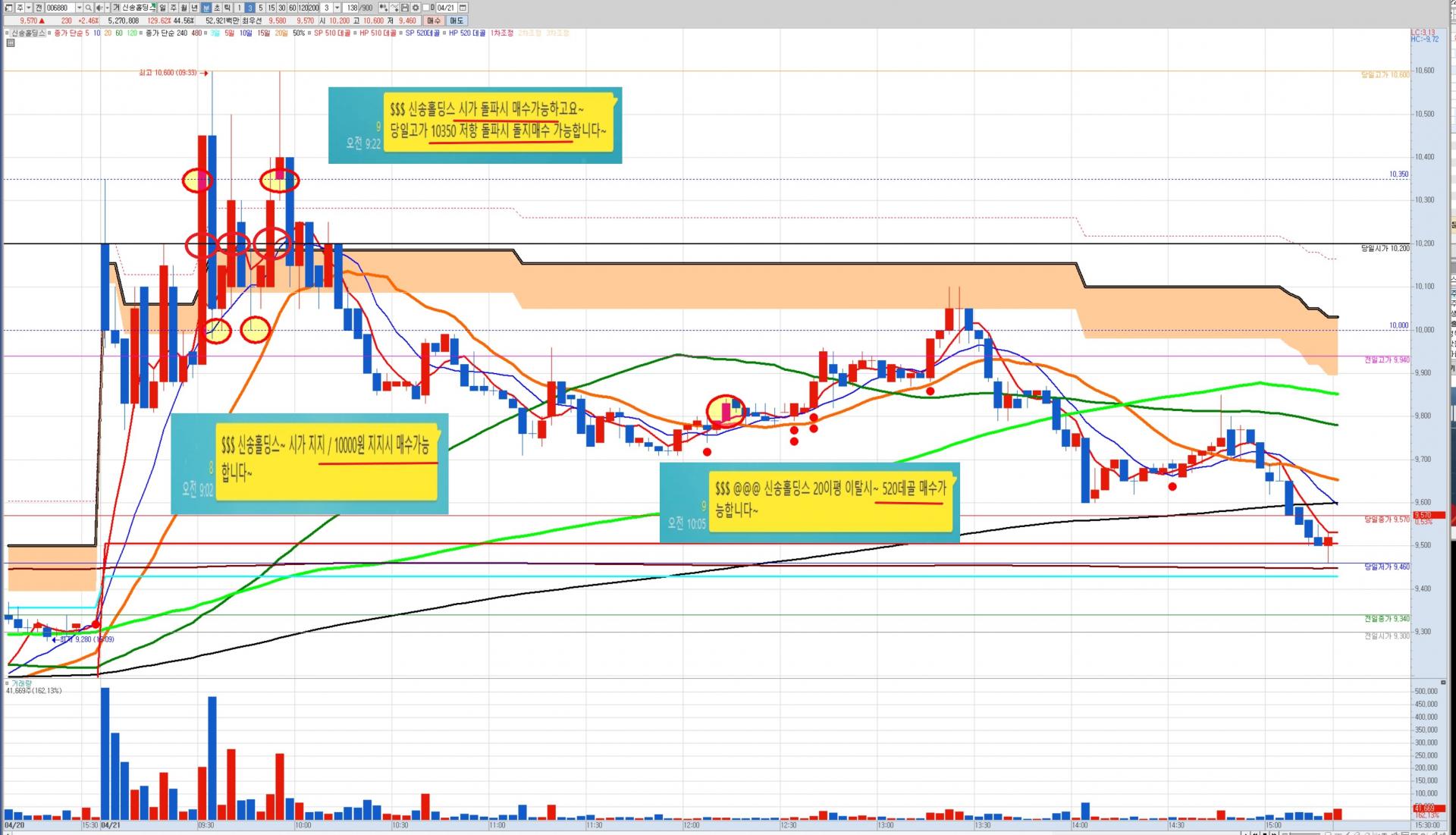Expand the stock code 006880 dropdown

point(79,8)
